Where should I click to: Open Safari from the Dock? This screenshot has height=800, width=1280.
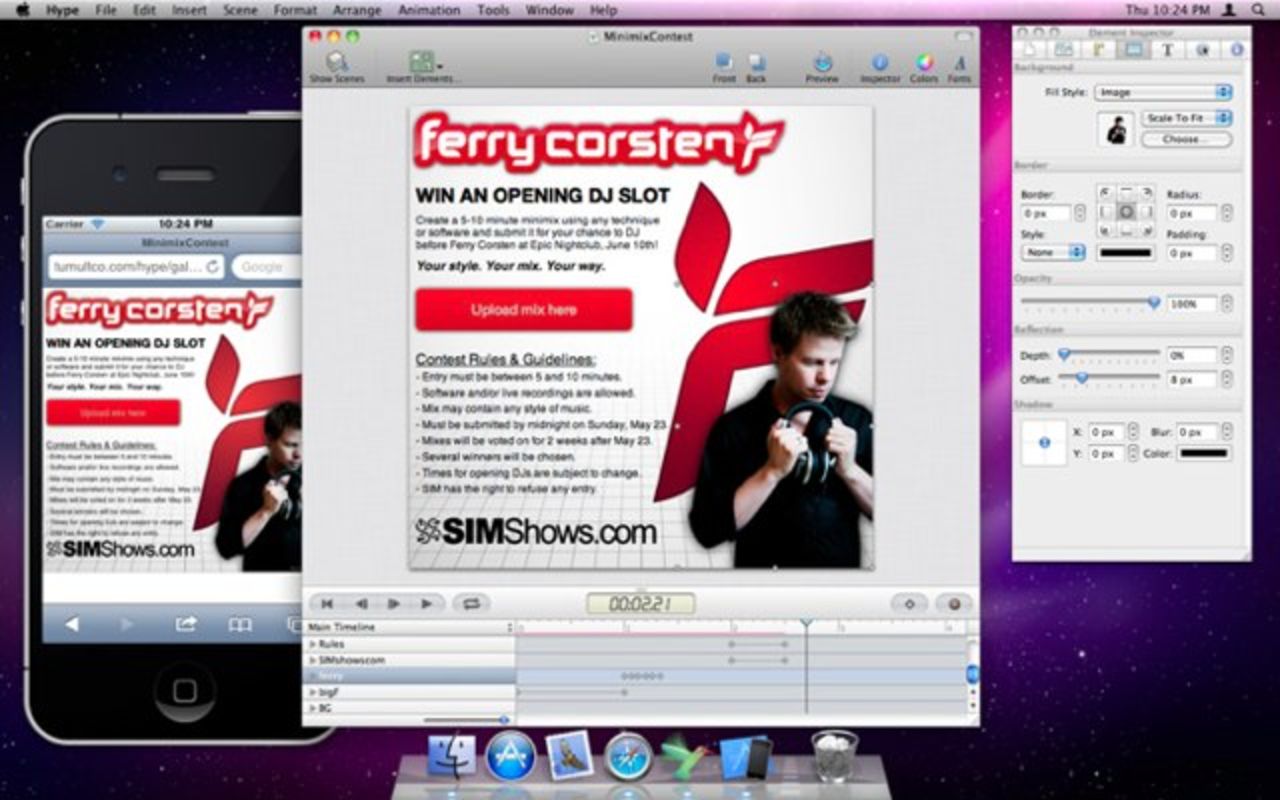628,757
